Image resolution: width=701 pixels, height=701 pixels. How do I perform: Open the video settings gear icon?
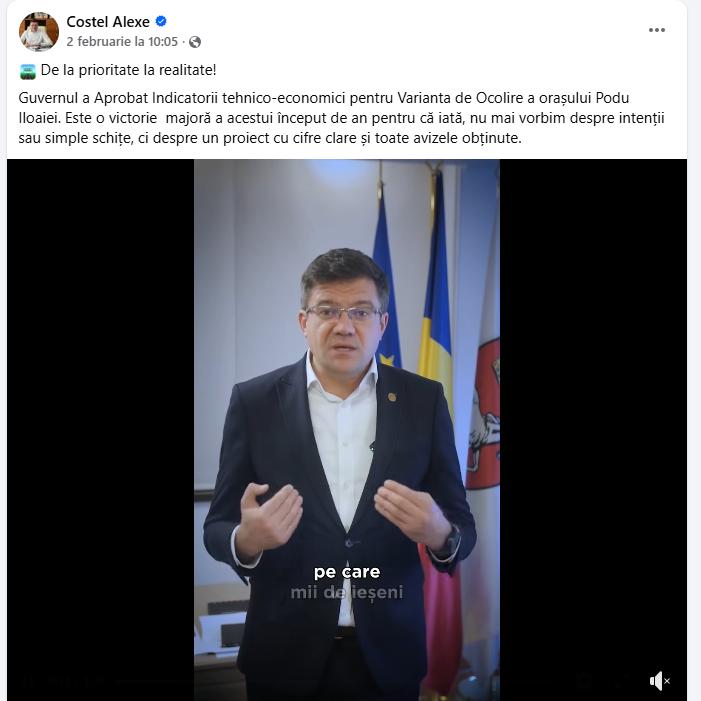tap(586, 681)
